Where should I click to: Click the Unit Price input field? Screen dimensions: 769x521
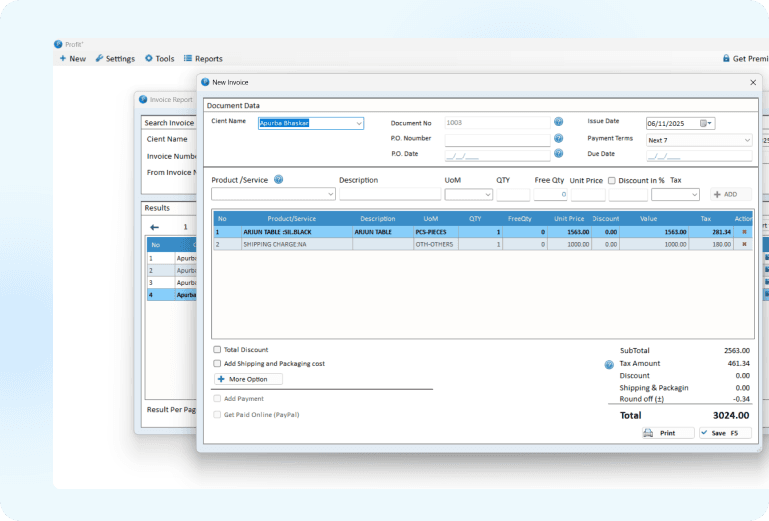588,194
